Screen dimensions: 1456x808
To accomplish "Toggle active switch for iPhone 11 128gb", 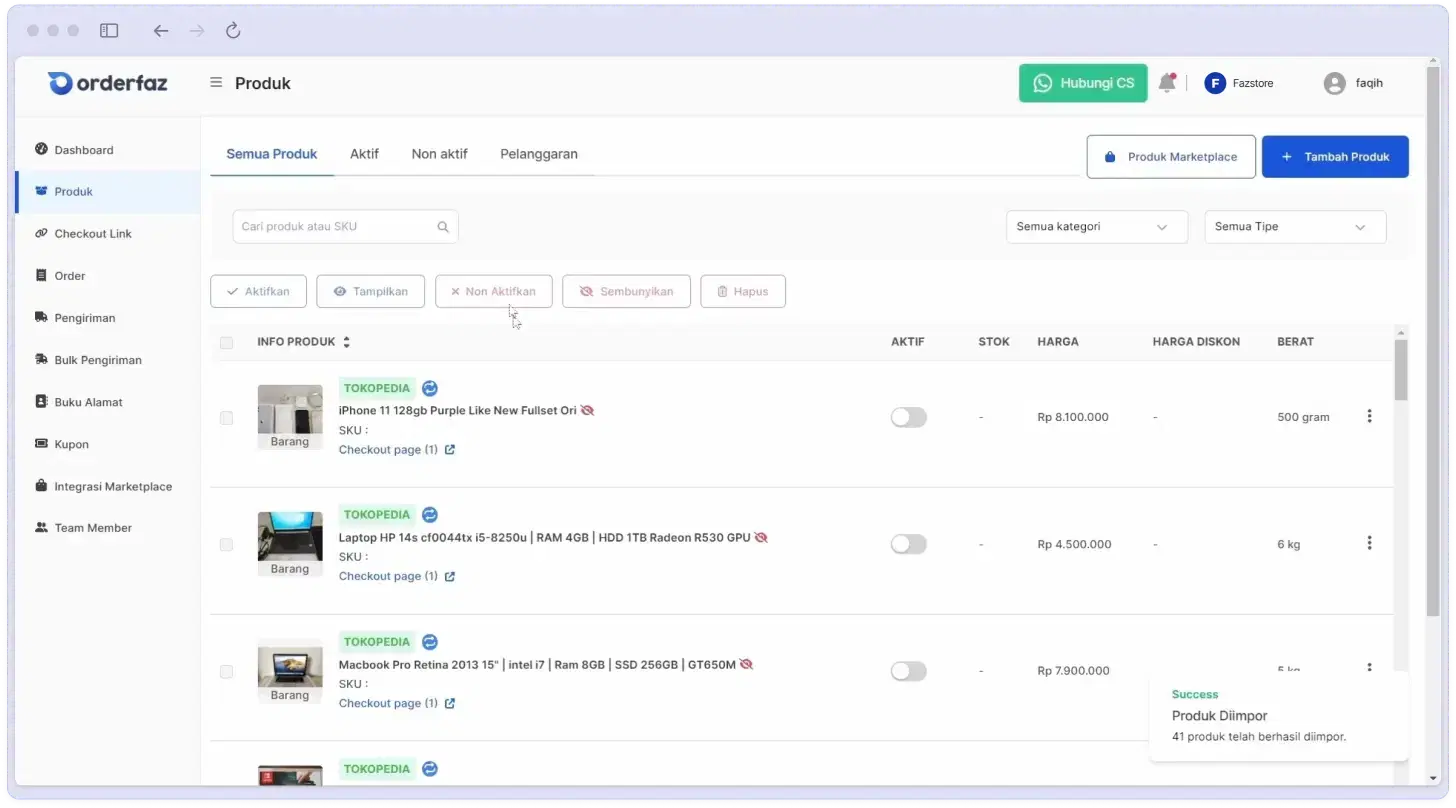I will point(908,417).
